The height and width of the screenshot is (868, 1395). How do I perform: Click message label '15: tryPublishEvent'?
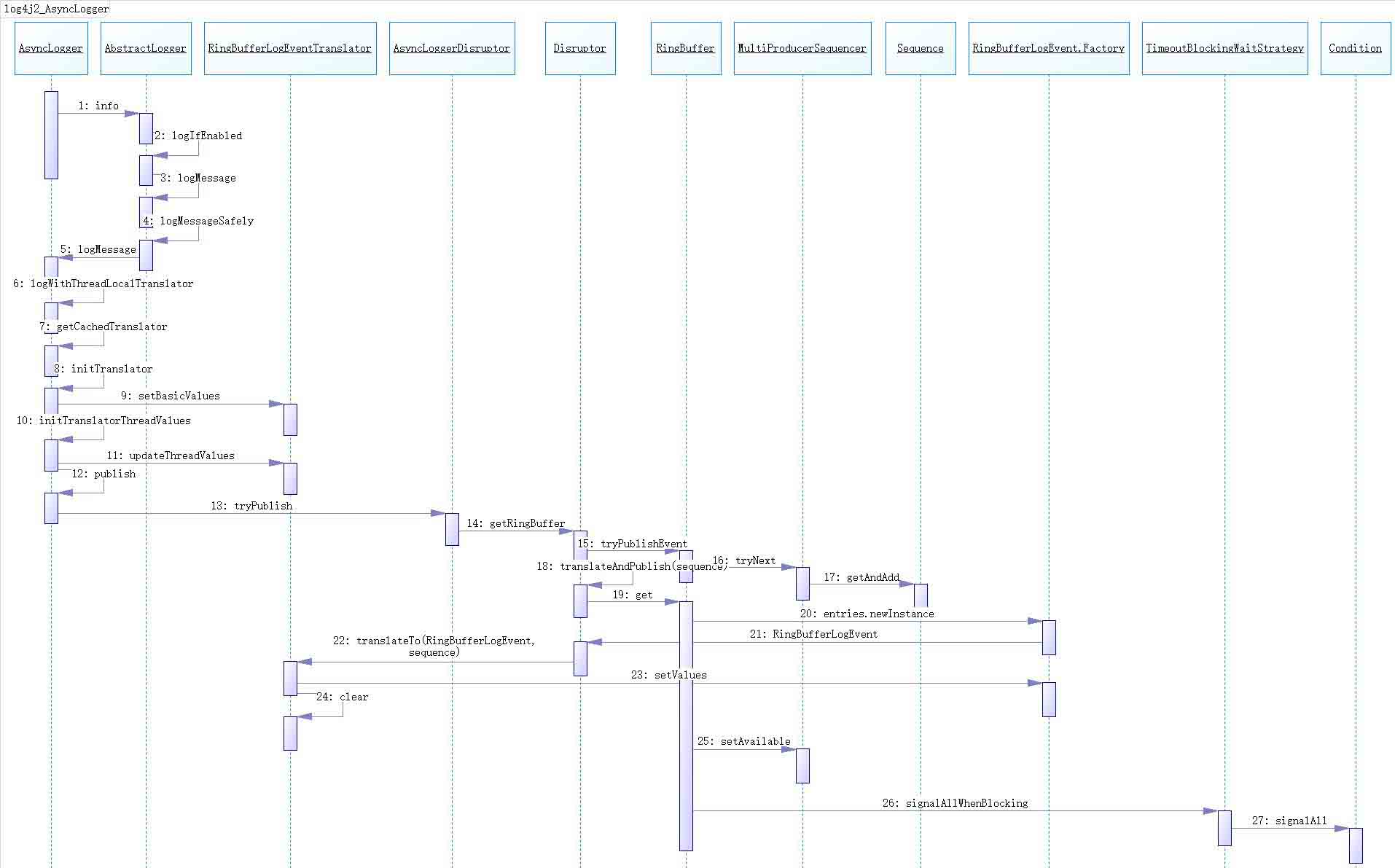633,544
